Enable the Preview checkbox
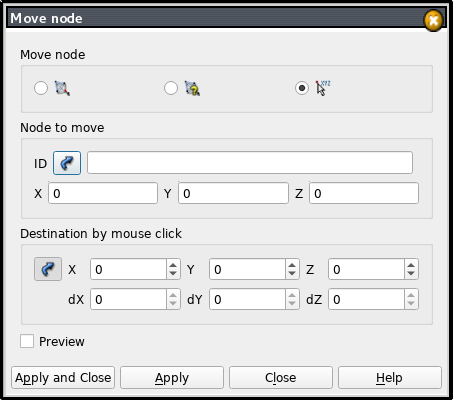 pos(27,341)
